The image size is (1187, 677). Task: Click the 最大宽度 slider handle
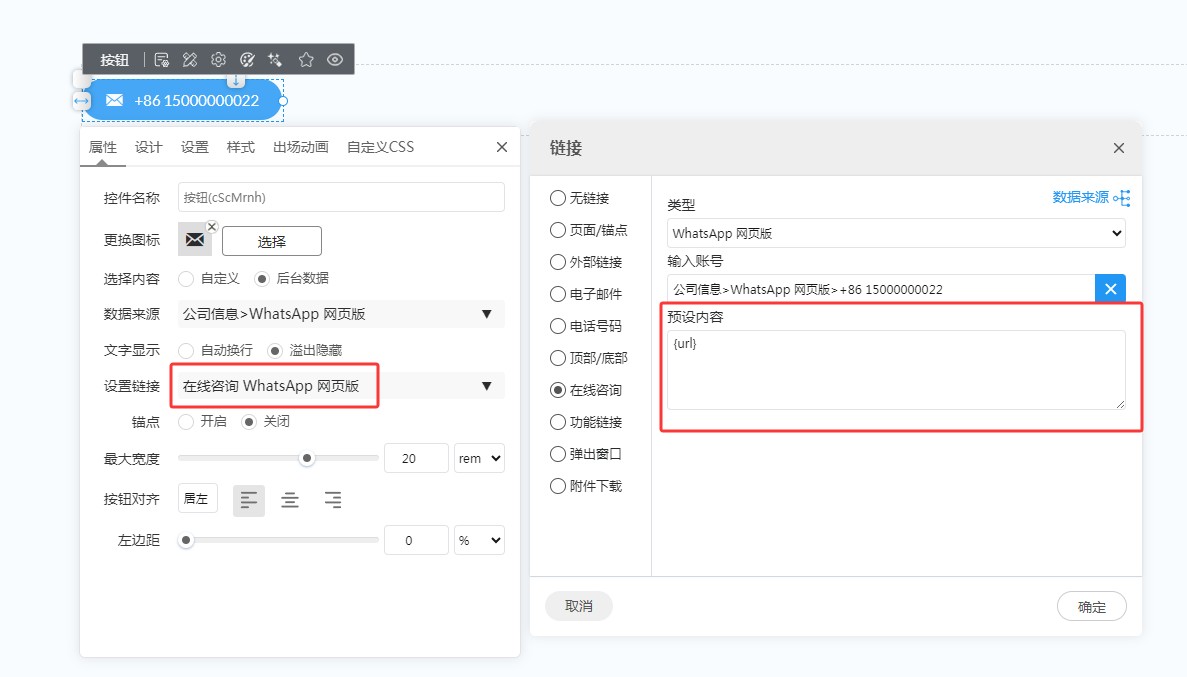pos(307,458)
